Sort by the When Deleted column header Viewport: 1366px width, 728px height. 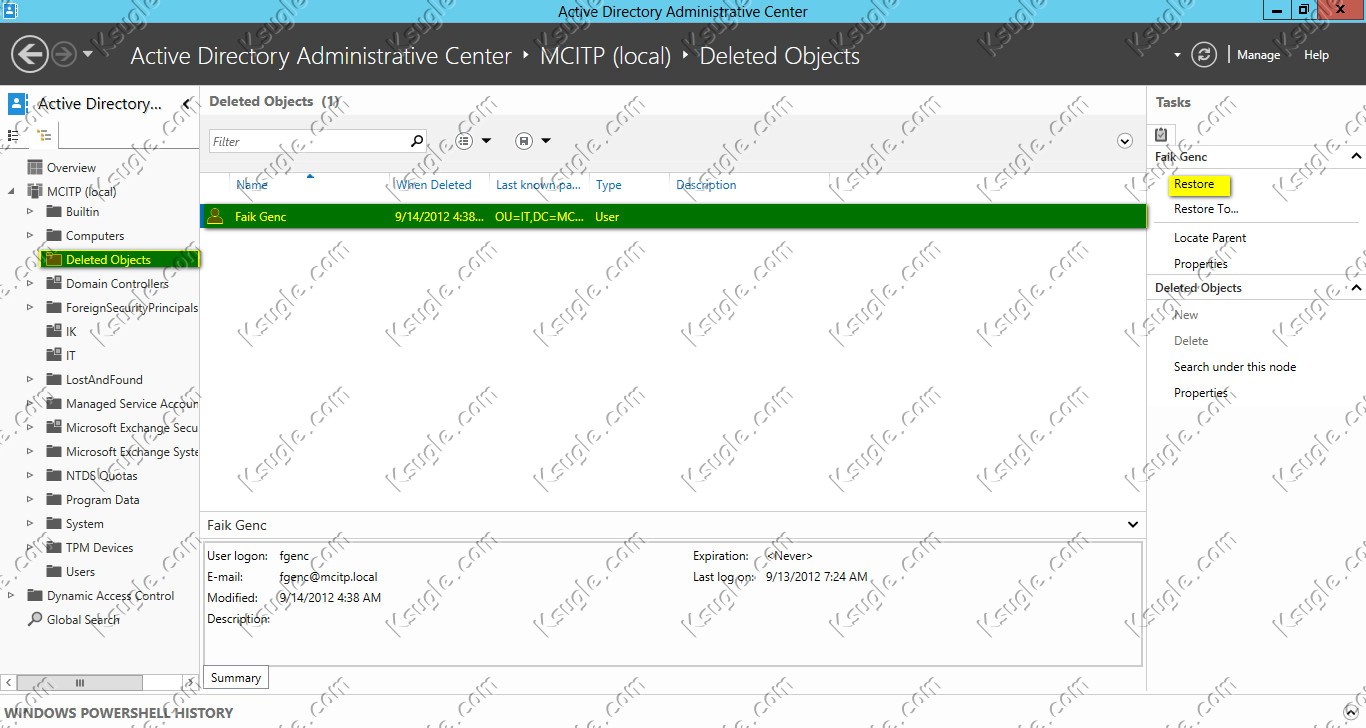click(x=433, y=185)
